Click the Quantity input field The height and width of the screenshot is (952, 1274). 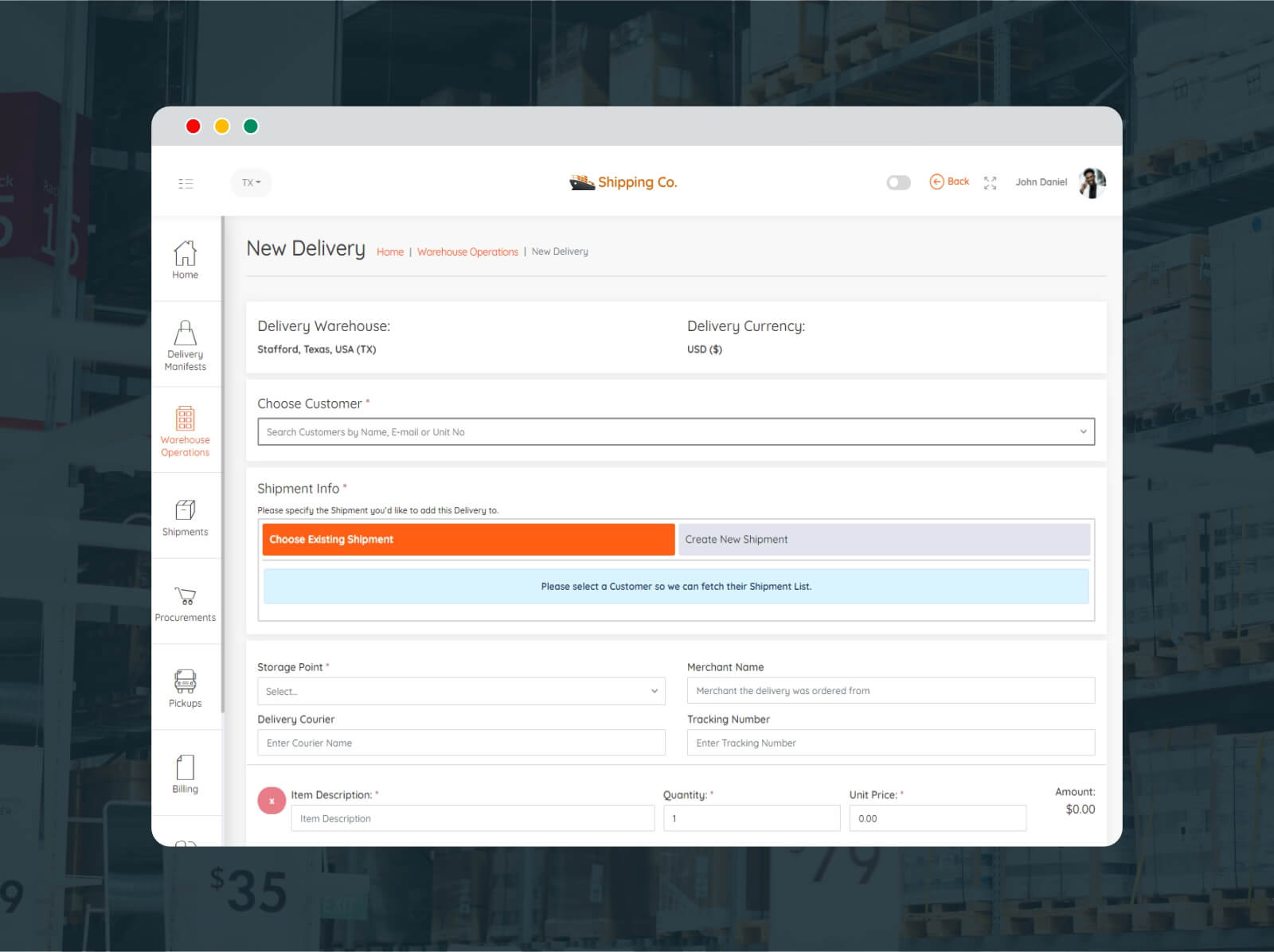point(752,818)
